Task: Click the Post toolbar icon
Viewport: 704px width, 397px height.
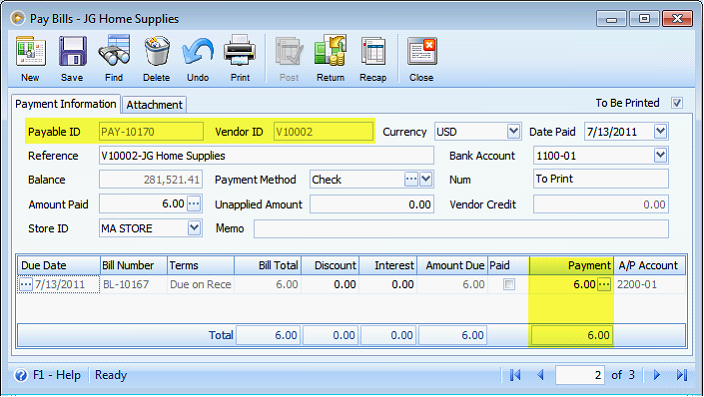Action: point(289,52)
